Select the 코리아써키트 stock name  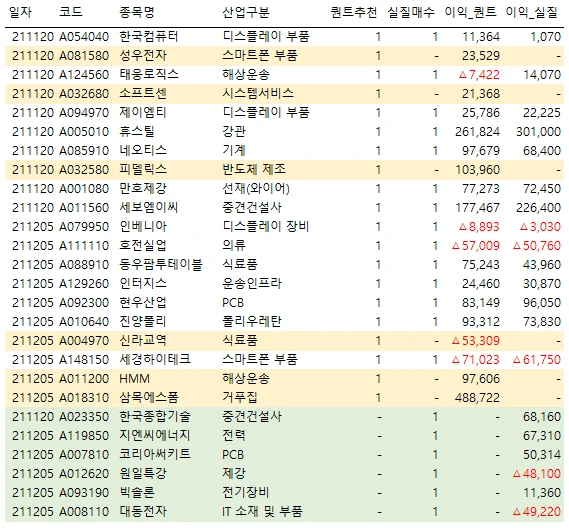point(155,454)
